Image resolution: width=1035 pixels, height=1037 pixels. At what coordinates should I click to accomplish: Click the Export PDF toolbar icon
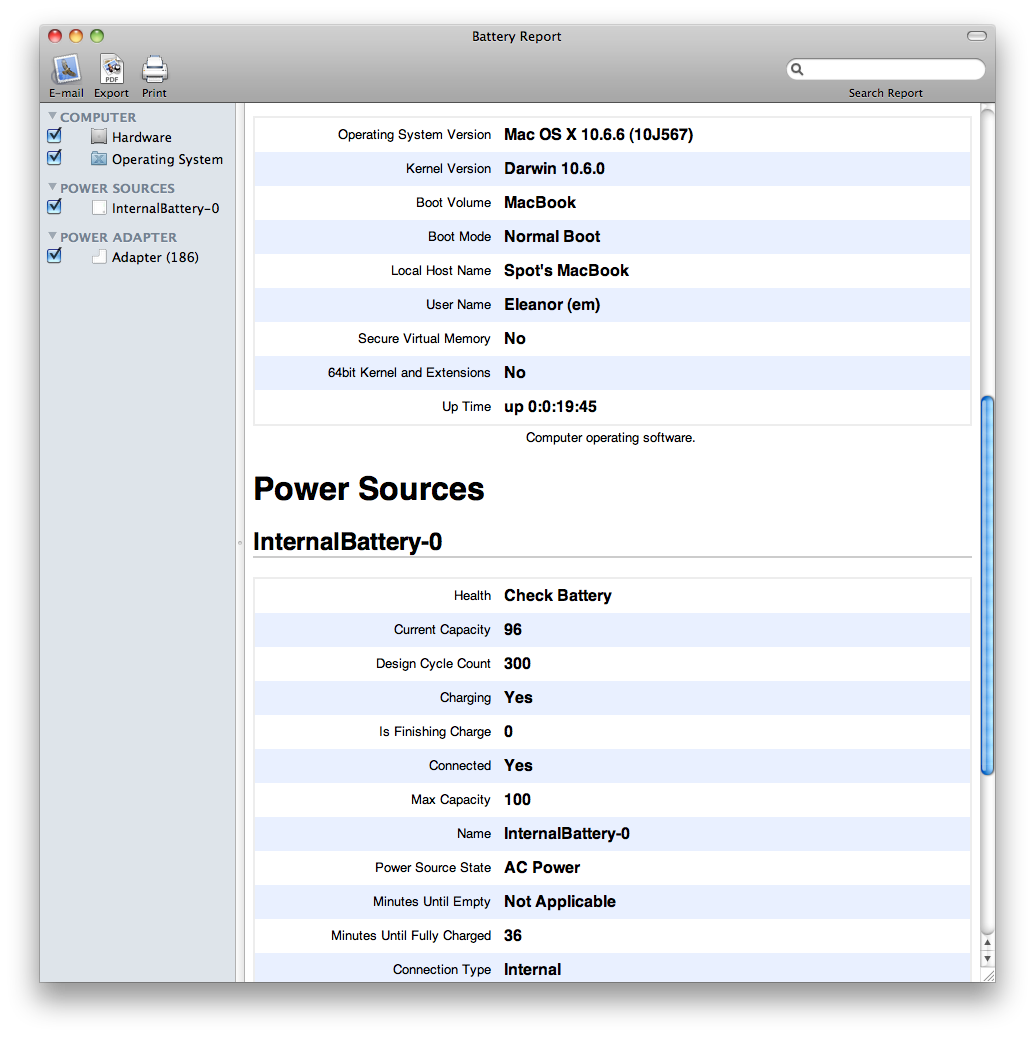[112, 69]
